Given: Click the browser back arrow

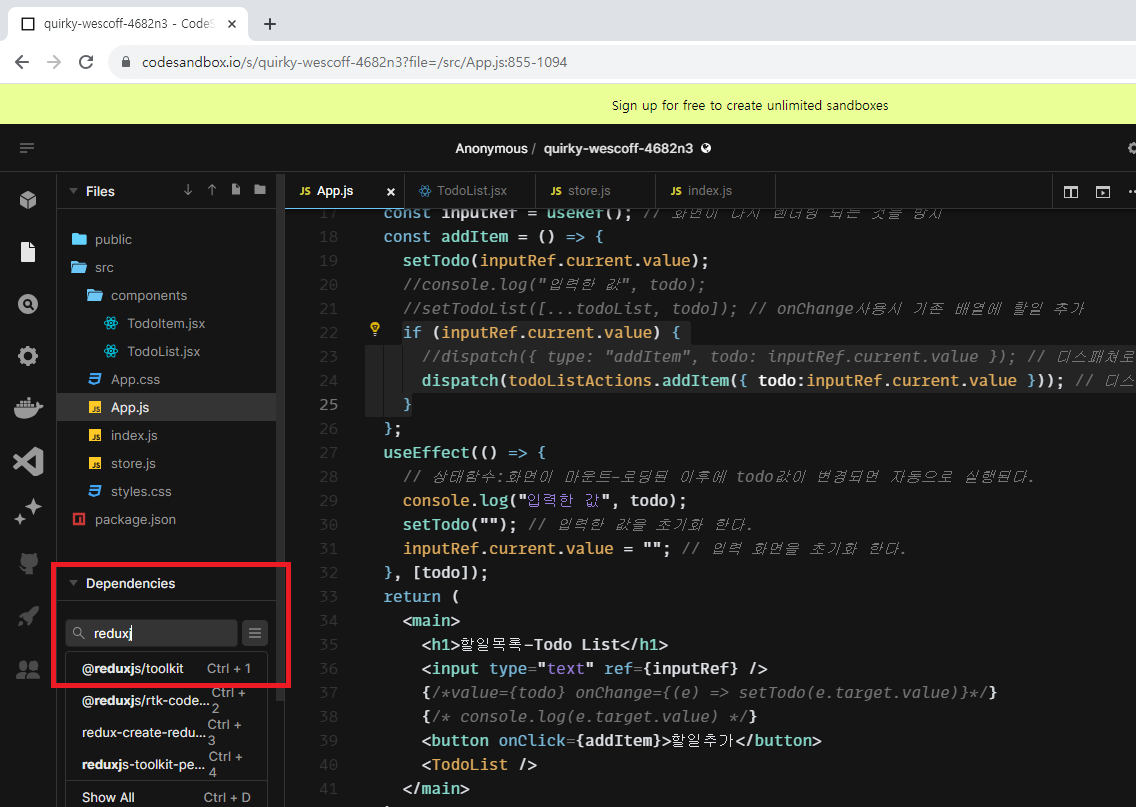Looking at the screenshot, I should [22, 62].
